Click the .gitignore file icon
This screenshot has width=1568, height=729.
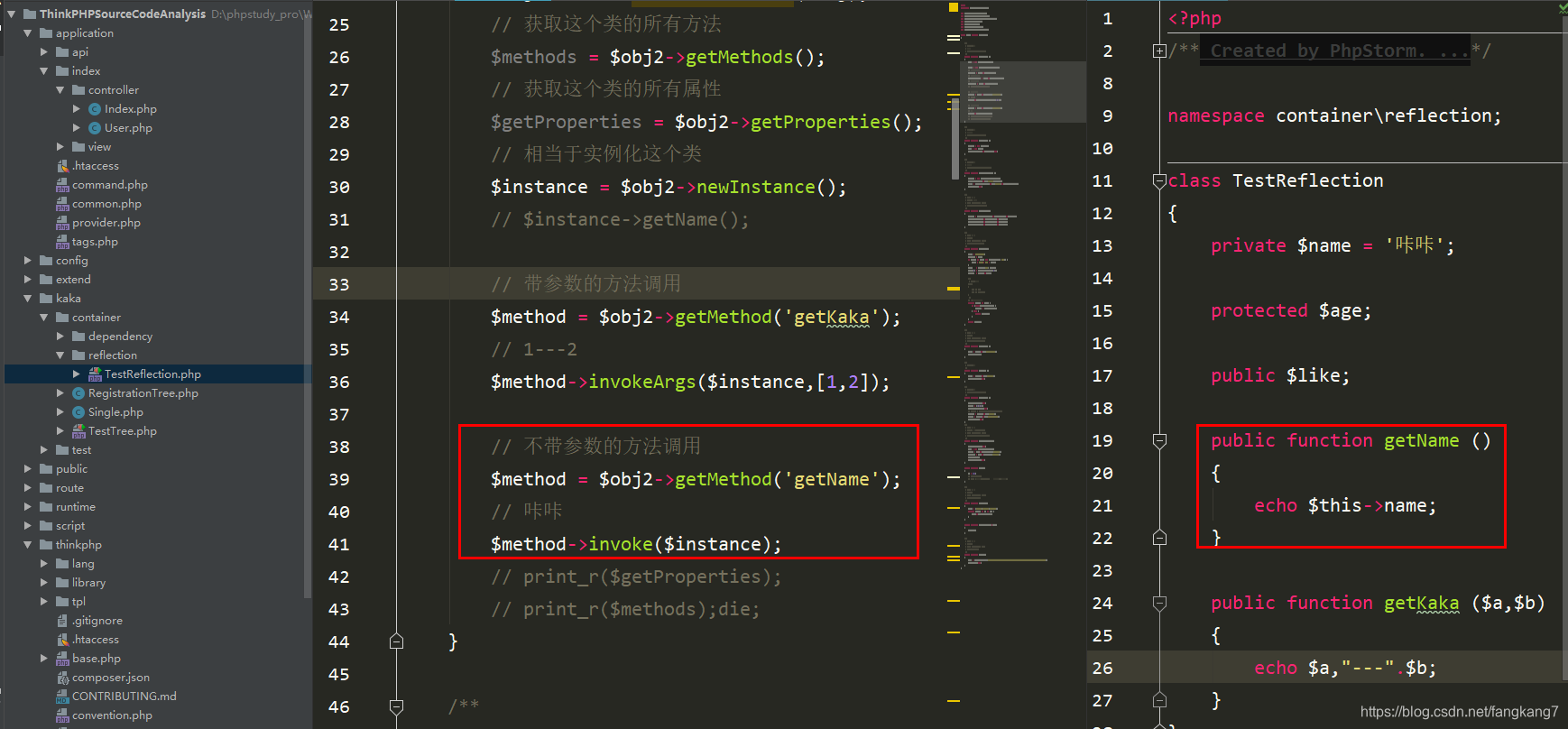62,621
